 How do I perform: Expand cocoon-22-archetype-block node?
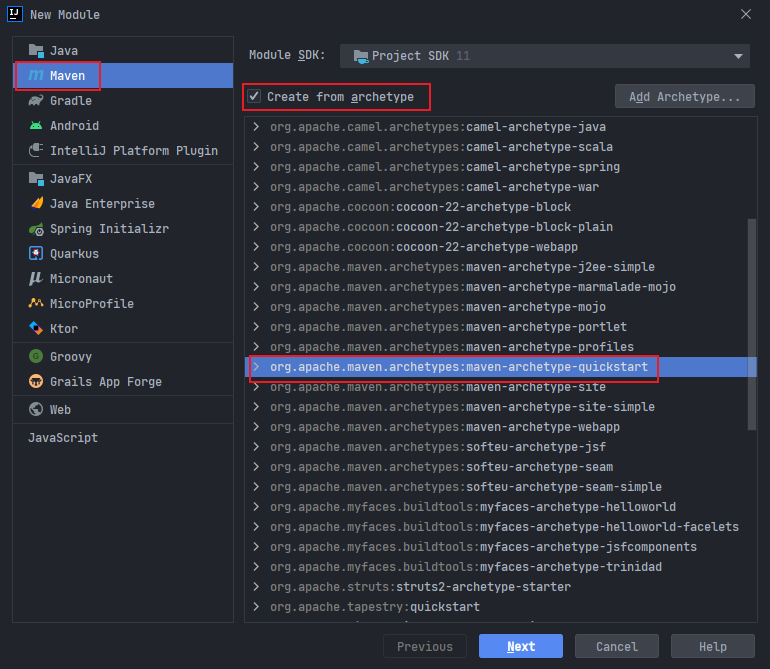[256, 207]
